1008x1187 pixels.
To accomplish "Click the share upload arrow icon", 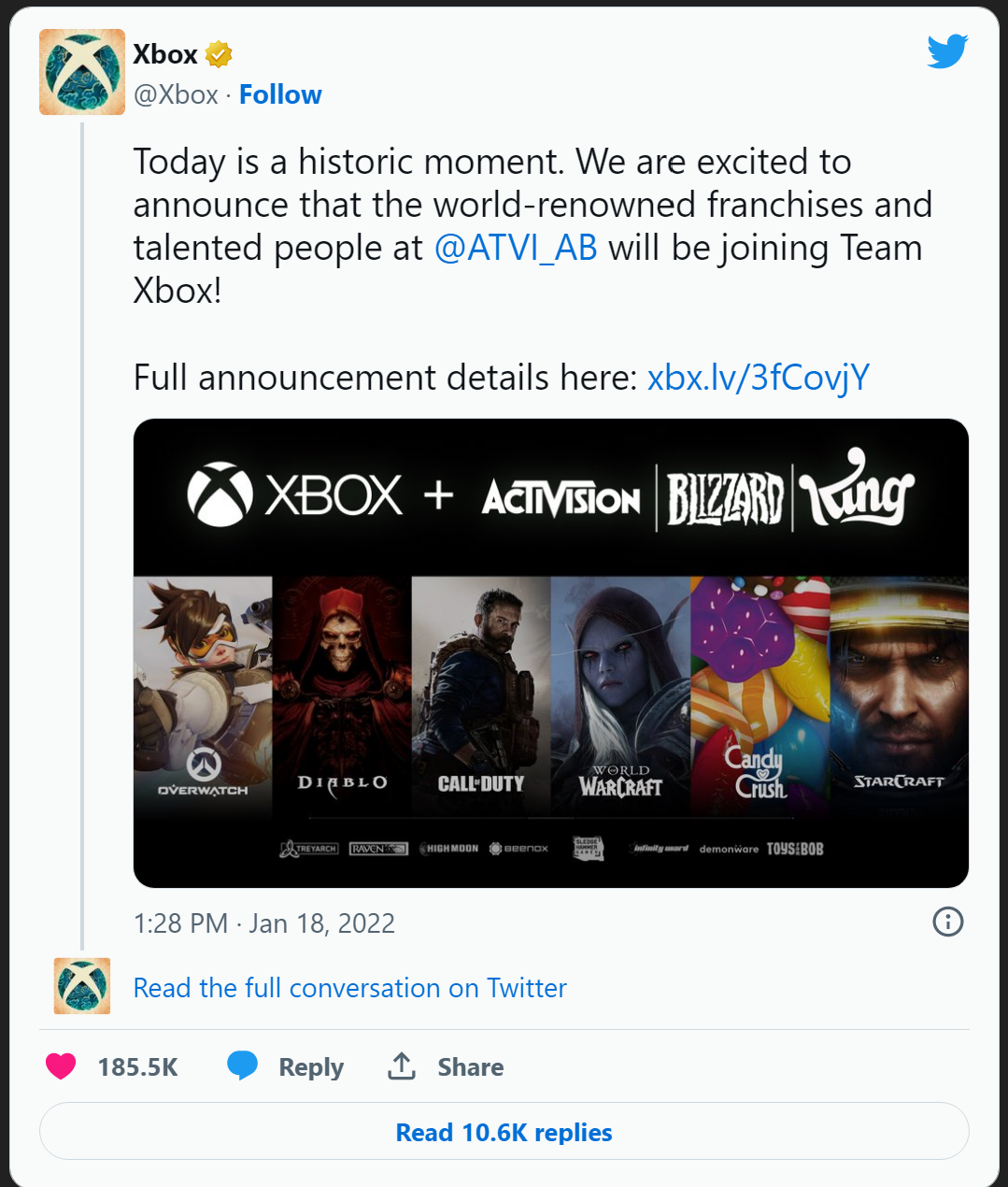I will pos(402,1065).
